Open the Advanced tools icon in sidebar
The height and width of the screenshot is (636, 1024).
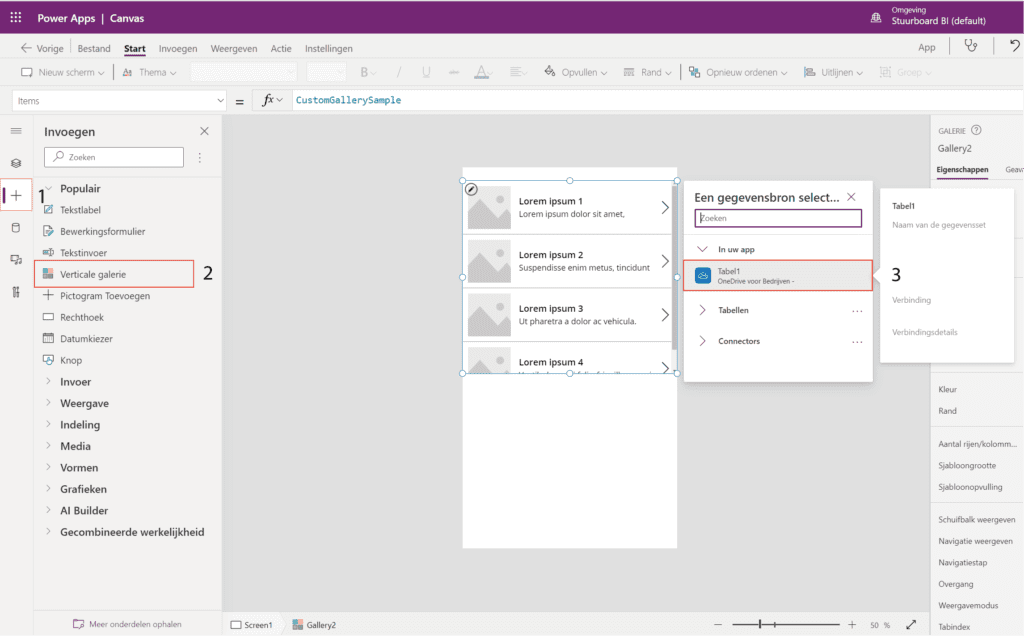(x=16, y=292)
